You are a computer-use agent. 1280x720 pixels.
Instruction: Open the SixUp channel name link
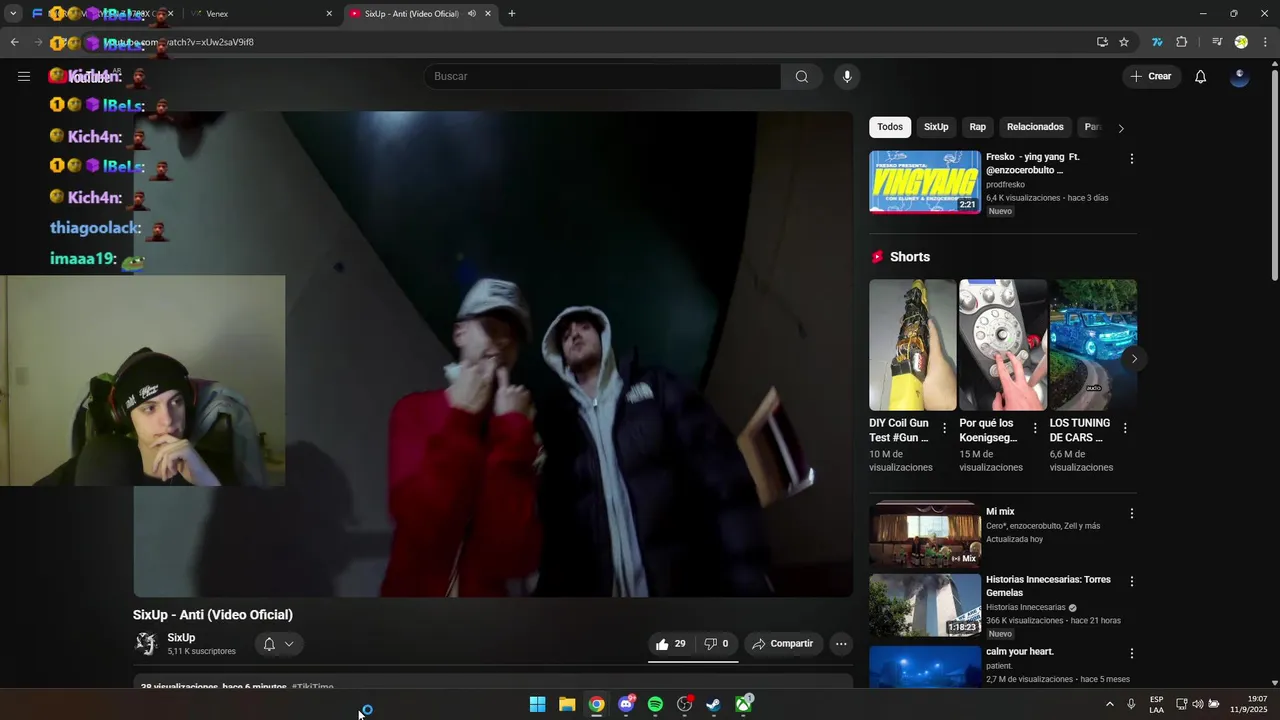pyautogui.click(x=181, y=638)
